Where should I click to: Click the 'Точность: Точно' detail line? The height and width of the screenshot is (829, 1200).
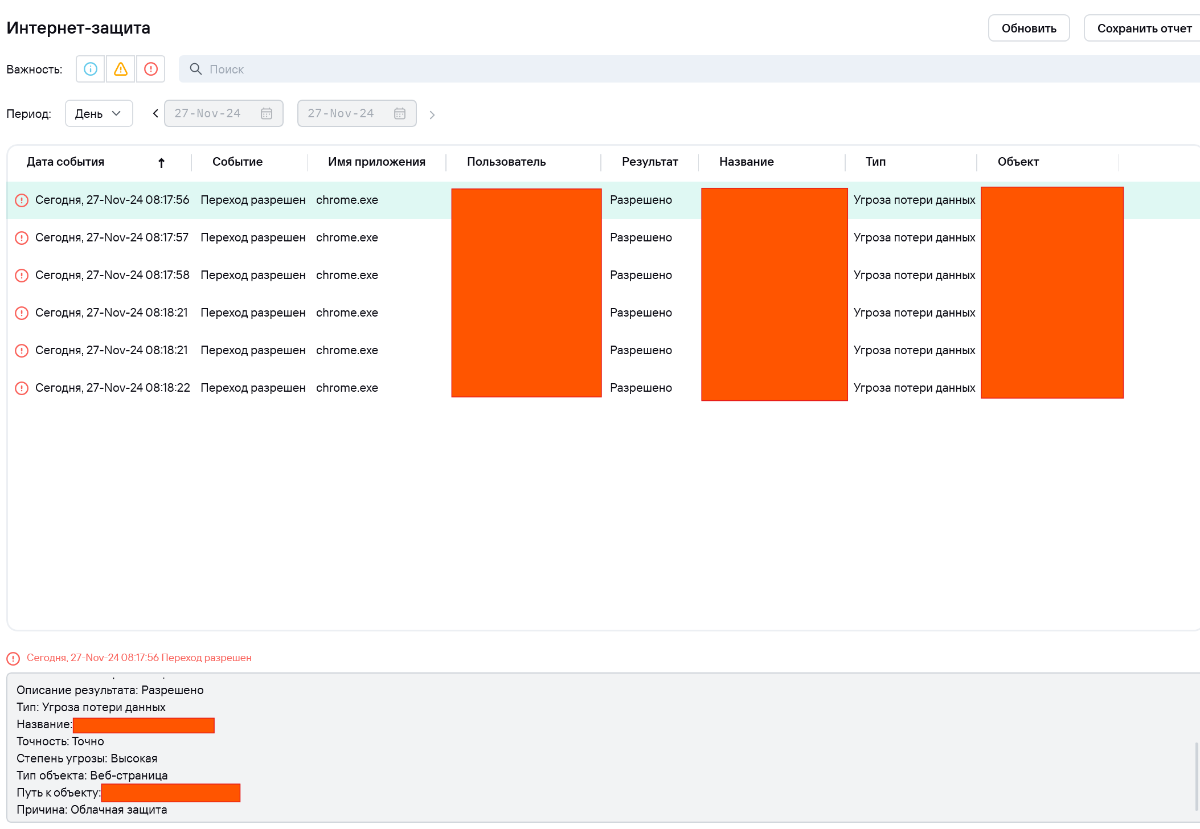60,741
